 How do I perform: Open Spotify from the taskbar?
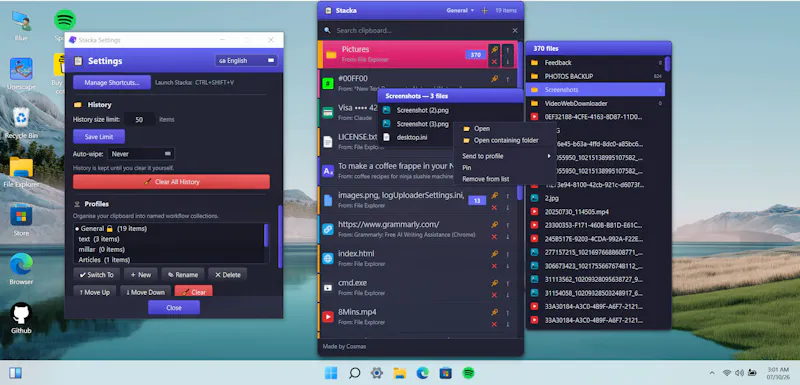click(468, 373)
